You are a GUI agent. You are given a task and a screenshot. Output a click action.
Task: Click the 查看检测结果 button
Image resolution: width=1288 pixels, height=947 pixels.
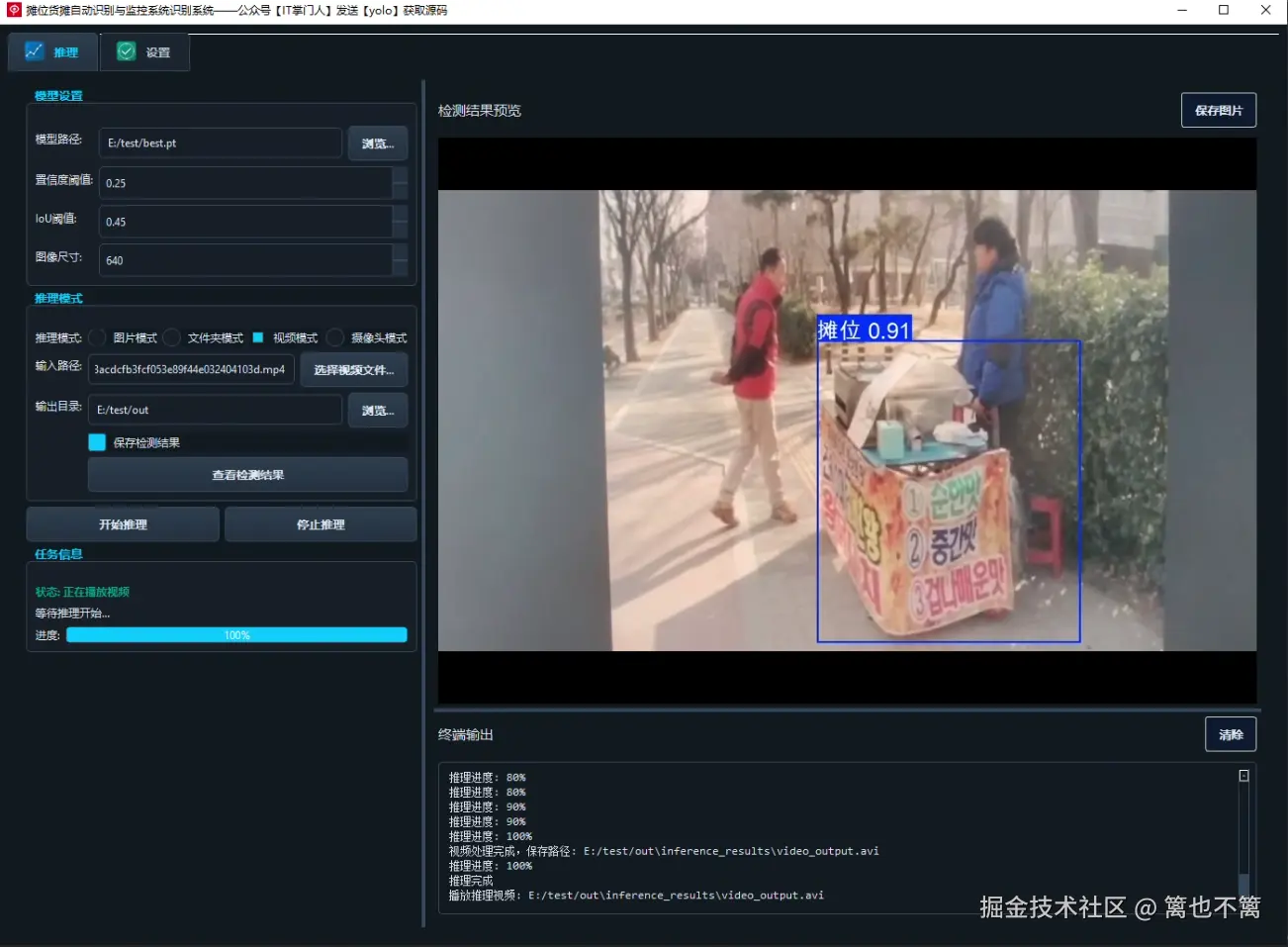pyautogui.click(x=248, y=475)
